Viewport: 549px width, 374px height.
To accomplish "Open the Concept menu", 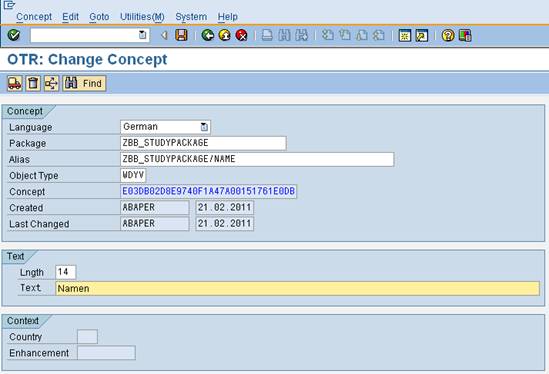I will (x=34, y=16).
